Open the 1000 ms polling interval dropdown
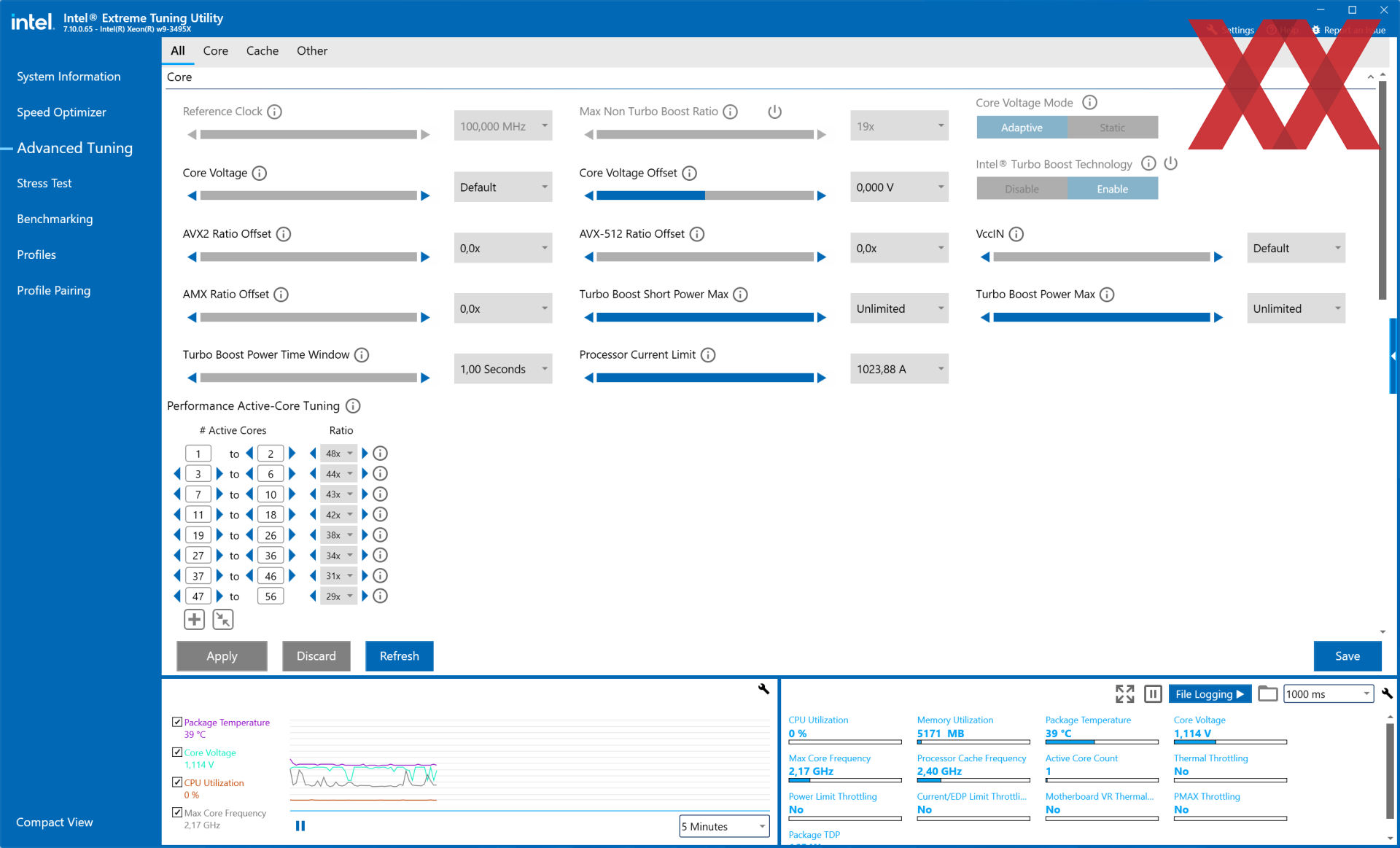The height and width of the screenshot is (848, 1400). point(1328,694)
